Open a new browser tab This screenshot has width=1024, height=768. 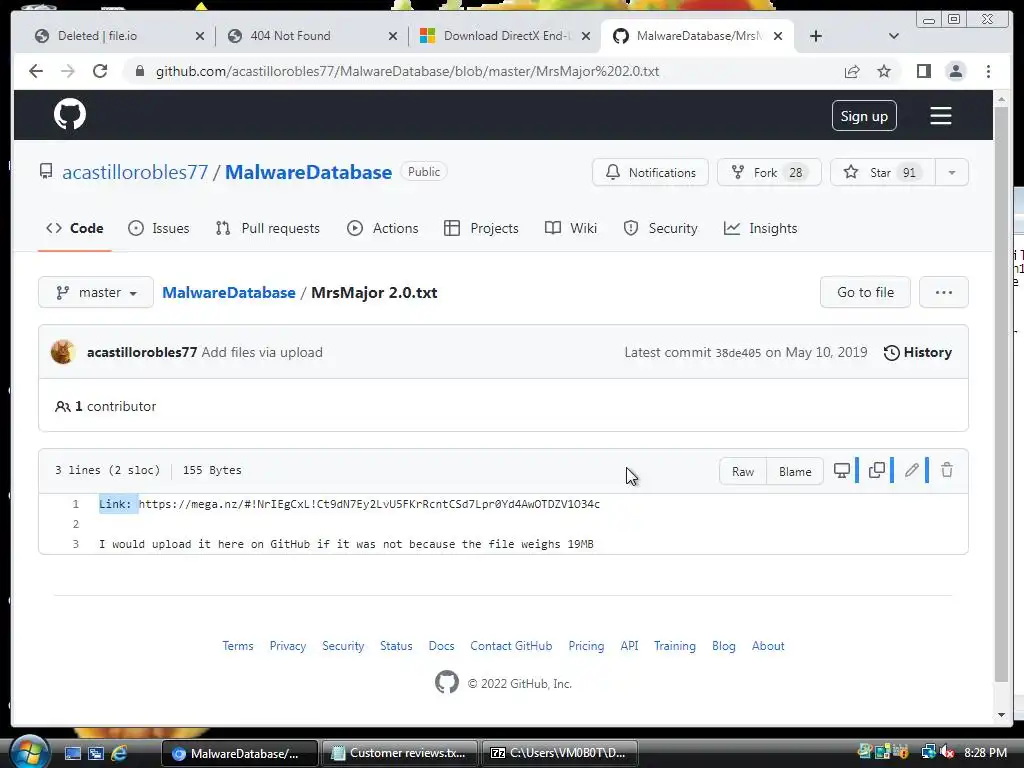tap(816, 36)
